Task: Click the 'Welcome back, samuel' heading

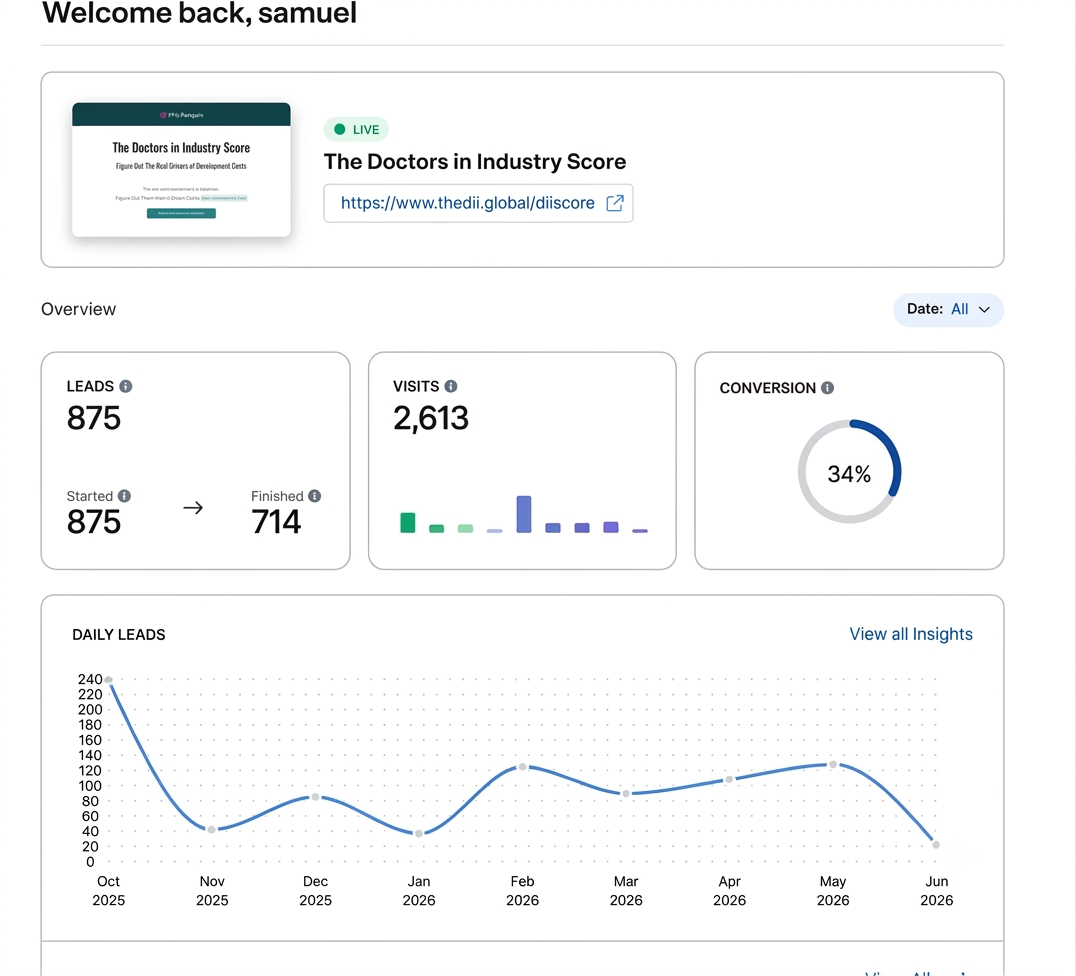Action: coord(200,12)
